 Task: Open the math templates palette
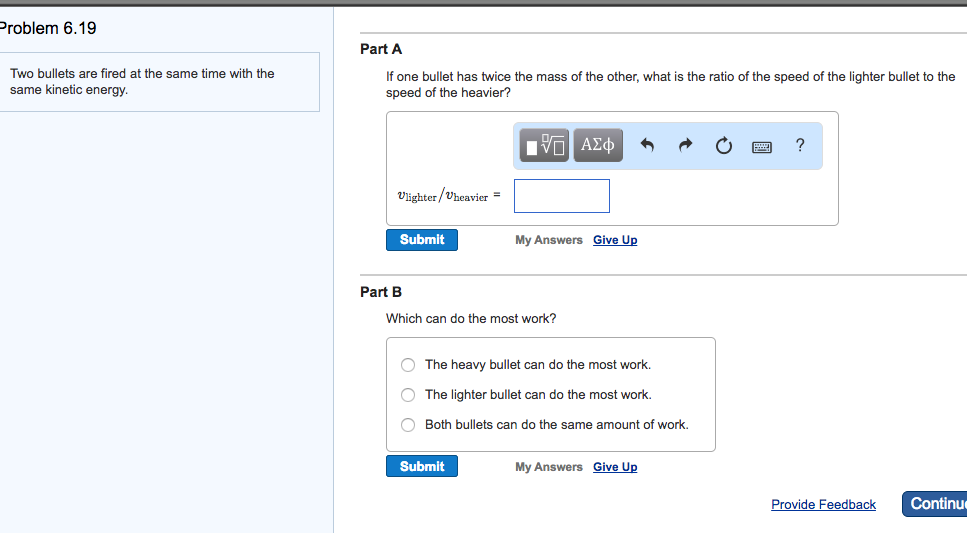[545, 145]
